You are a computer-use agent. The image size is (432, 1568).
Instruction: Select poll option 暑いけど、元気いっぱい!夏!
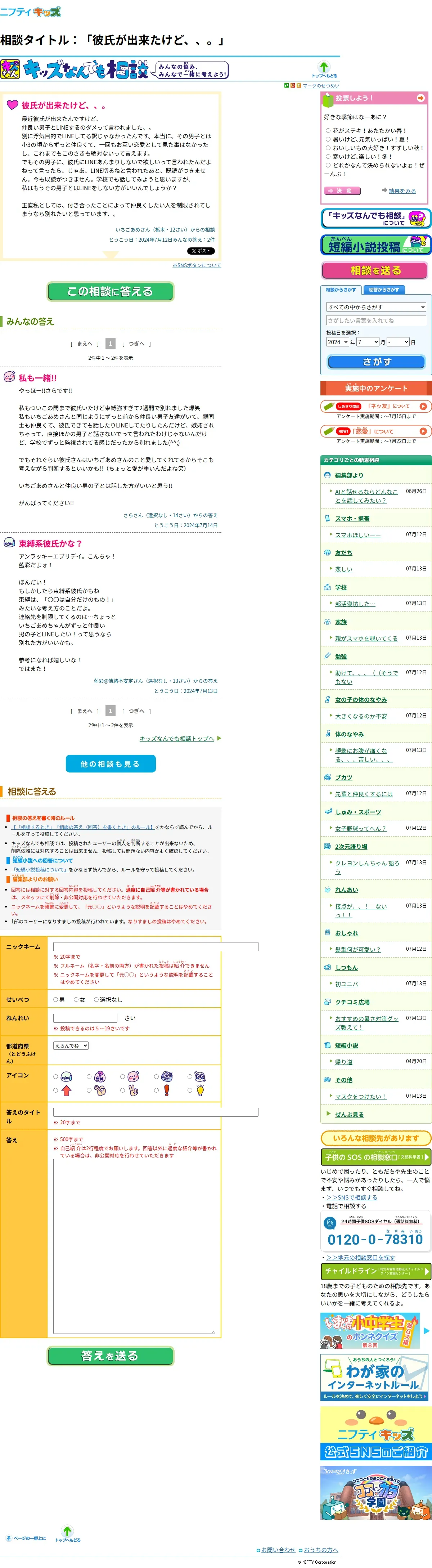pos(328,139)
